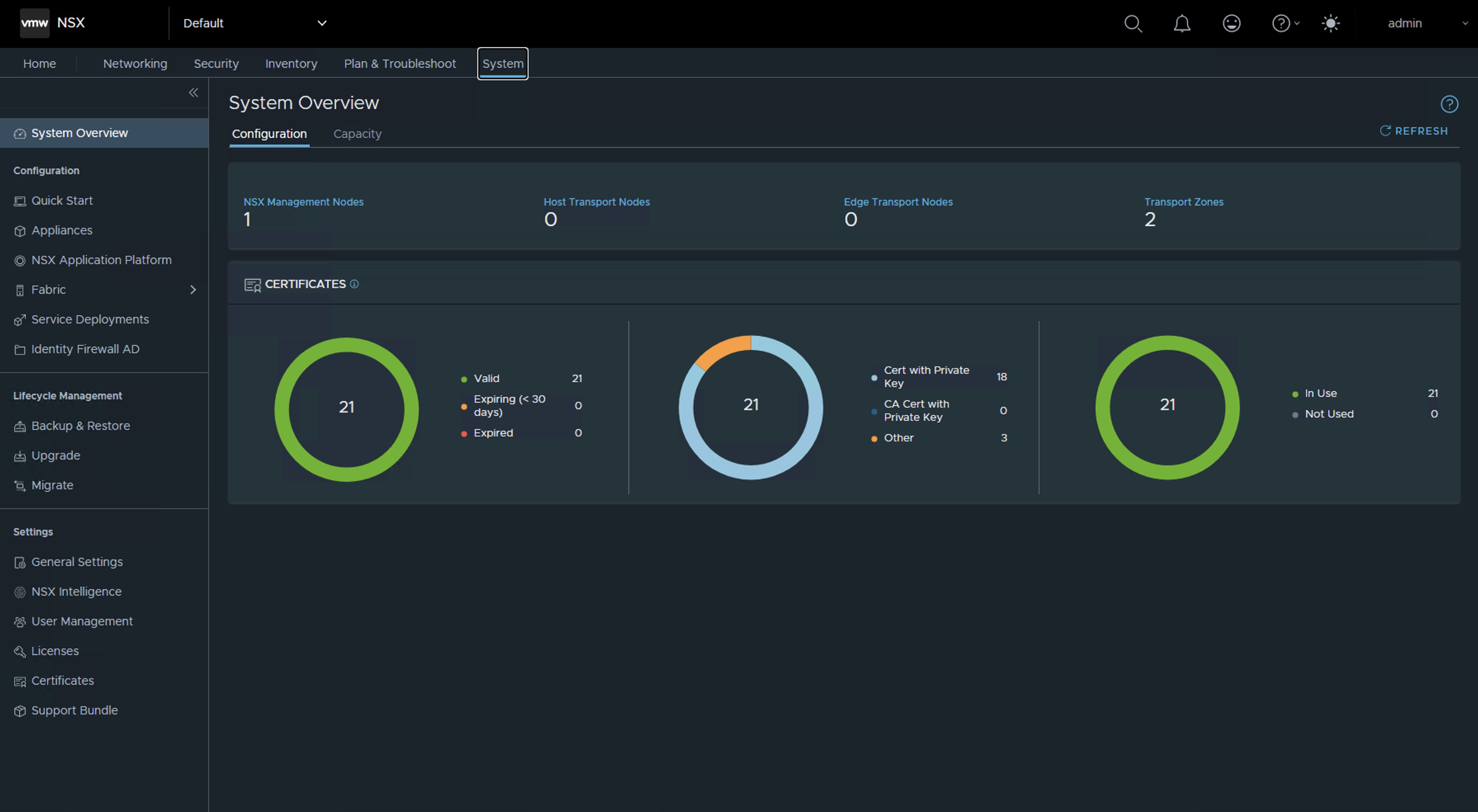Click the feedback smiley icon

pyautogui.click(x=1231, y=24)
